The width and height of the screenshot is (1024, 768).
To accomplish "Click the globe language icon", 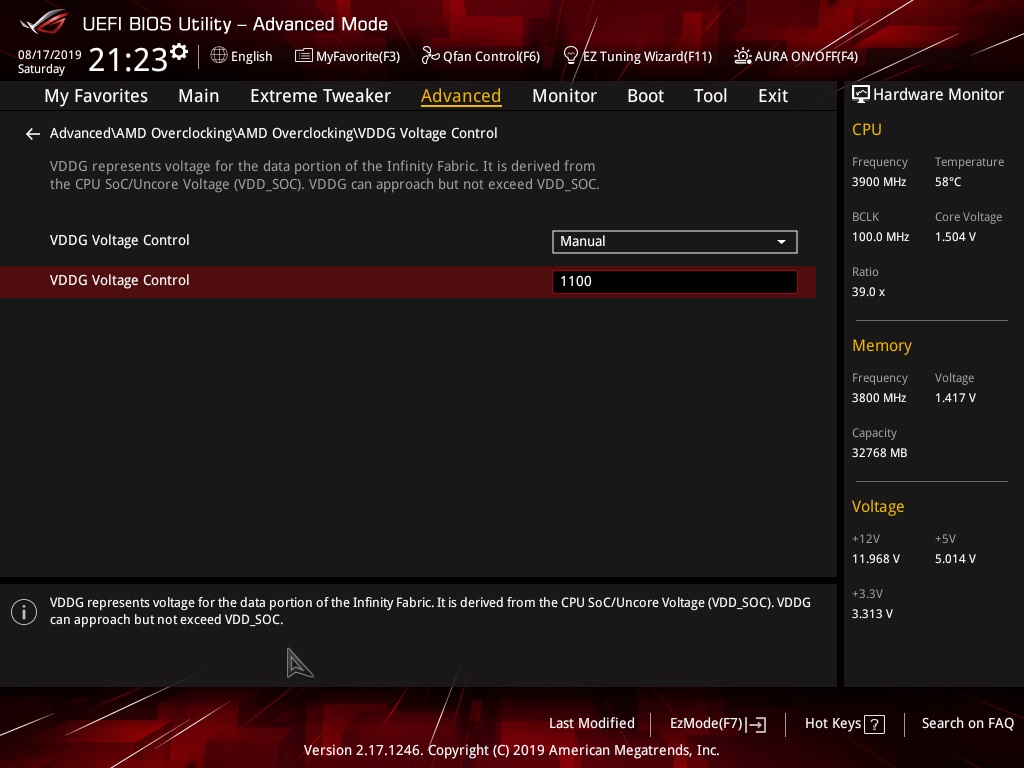I will point(219,56).
